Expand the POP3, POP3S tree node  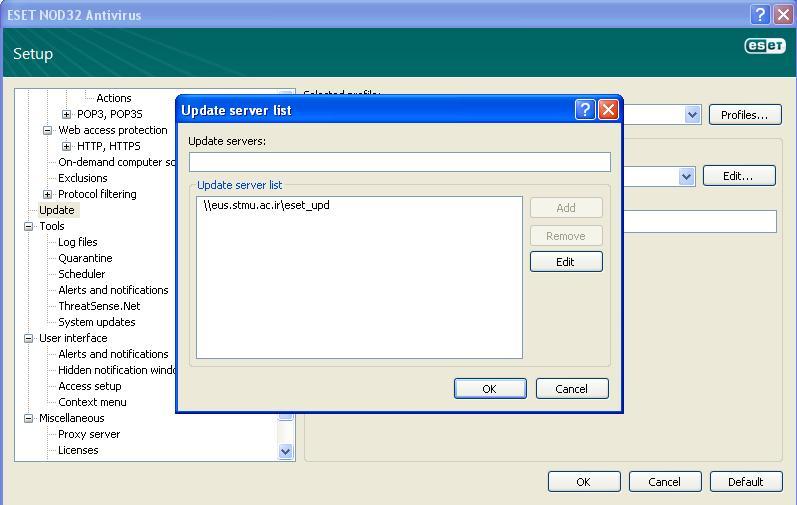67,114
